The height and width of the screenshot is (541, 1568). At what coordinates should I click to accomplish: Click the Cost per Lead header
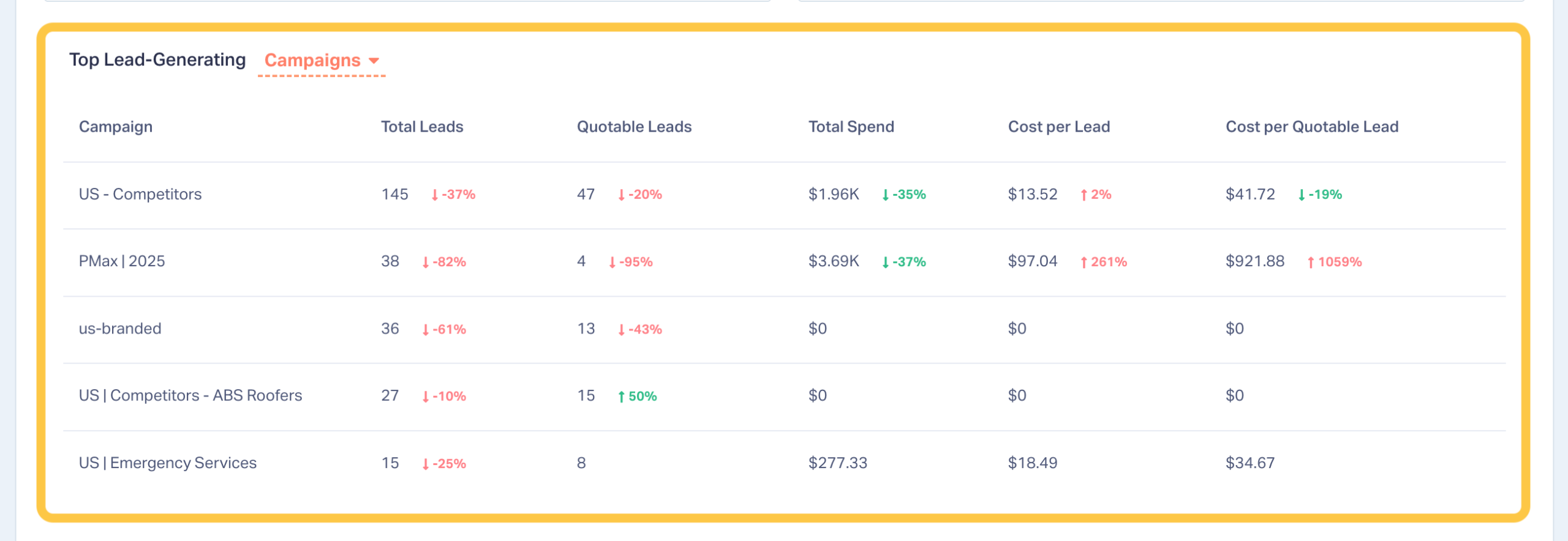tap(1058, 127)
